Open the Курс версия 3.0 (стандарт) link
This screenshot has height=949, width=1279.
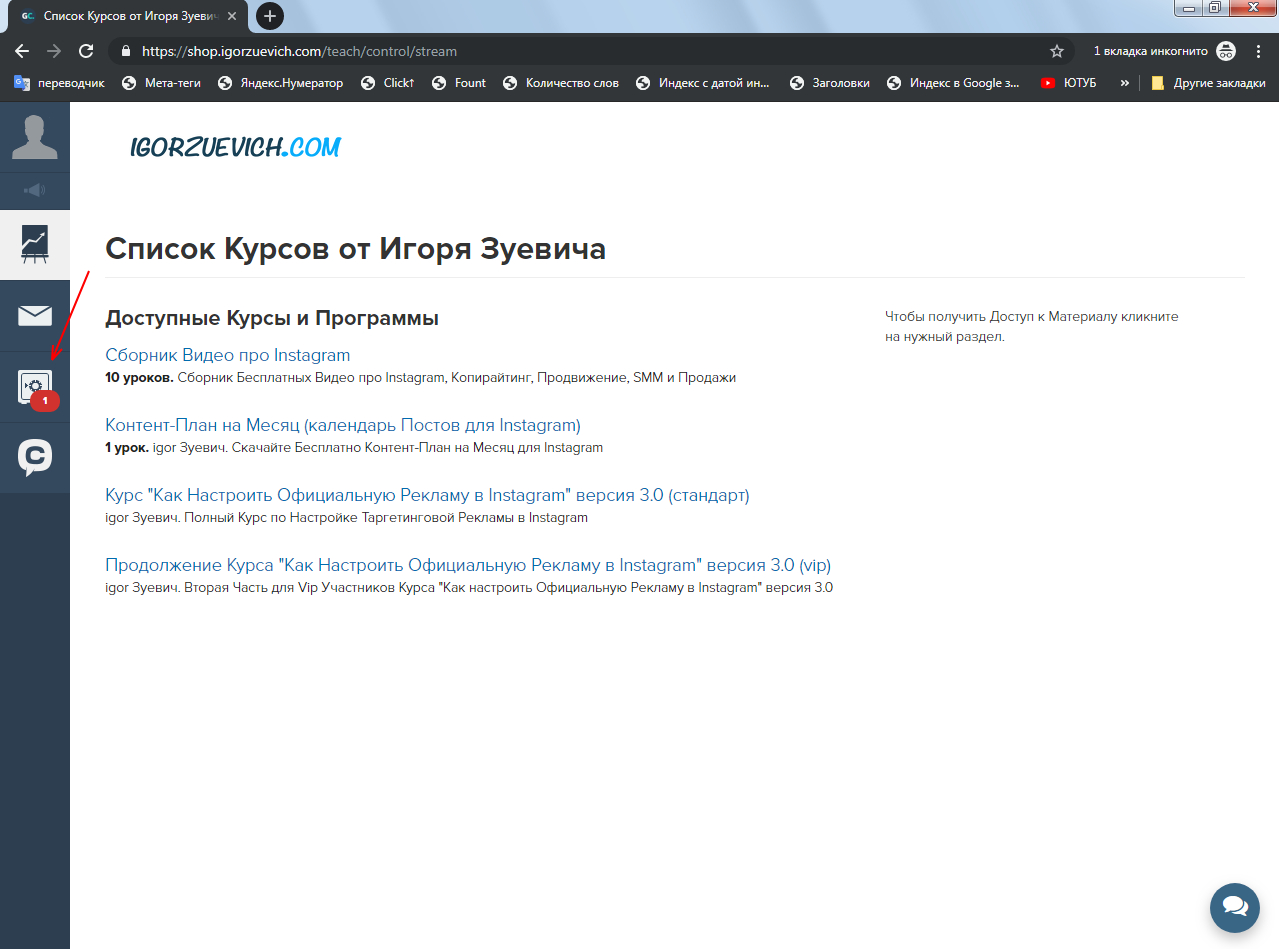(427, 495)
